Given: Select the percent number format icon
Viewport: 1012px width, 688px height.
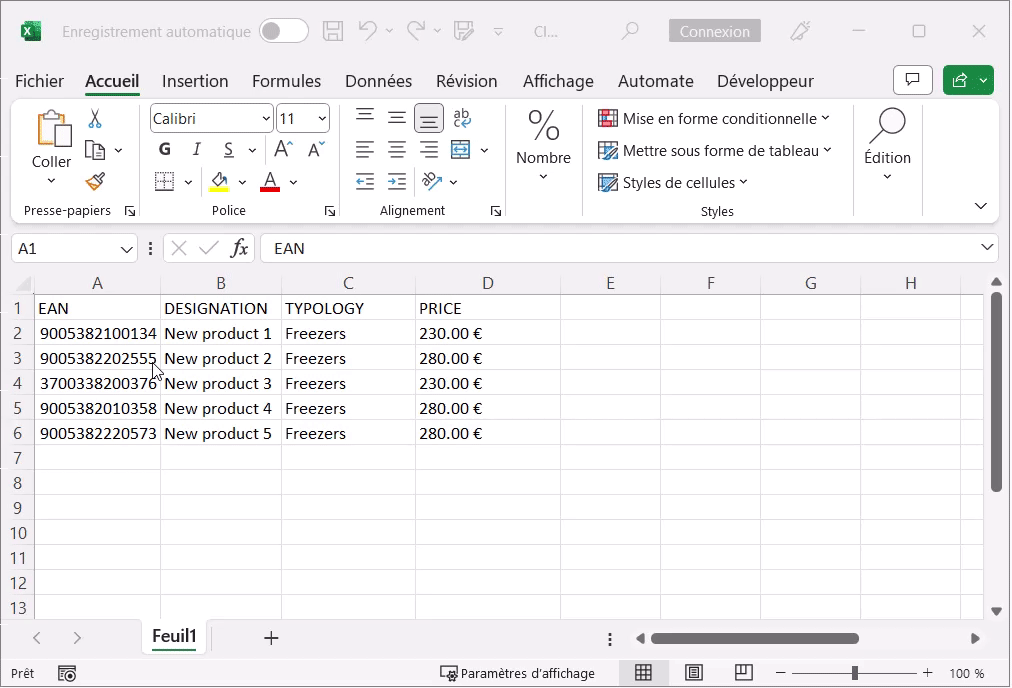Looking at the screenshot, I should pyautogui.click(x=543, y=125).
